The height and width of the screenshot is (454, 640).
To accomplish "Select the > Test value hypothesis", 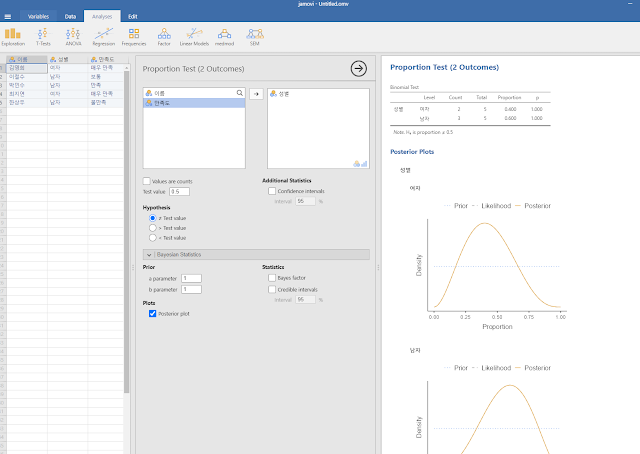I will [x=153, y=228].
